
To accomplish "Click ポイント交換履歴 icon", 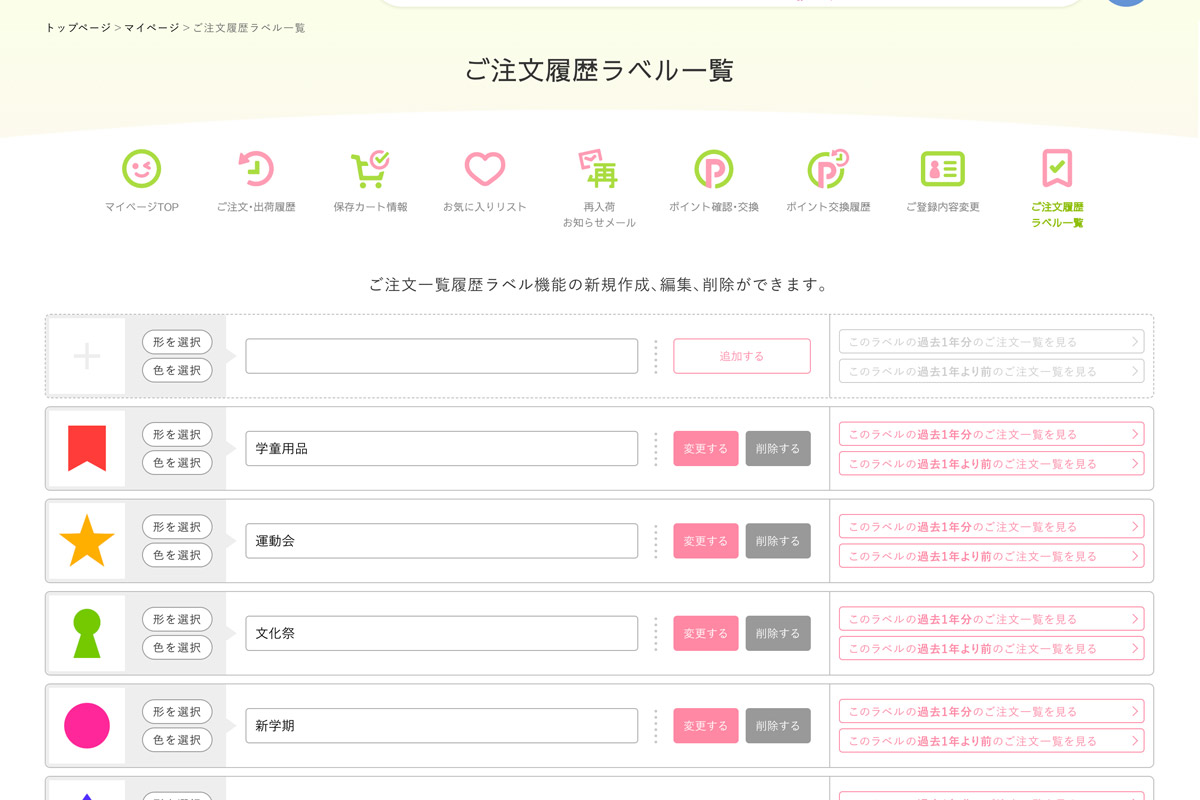I will point(828,169).
